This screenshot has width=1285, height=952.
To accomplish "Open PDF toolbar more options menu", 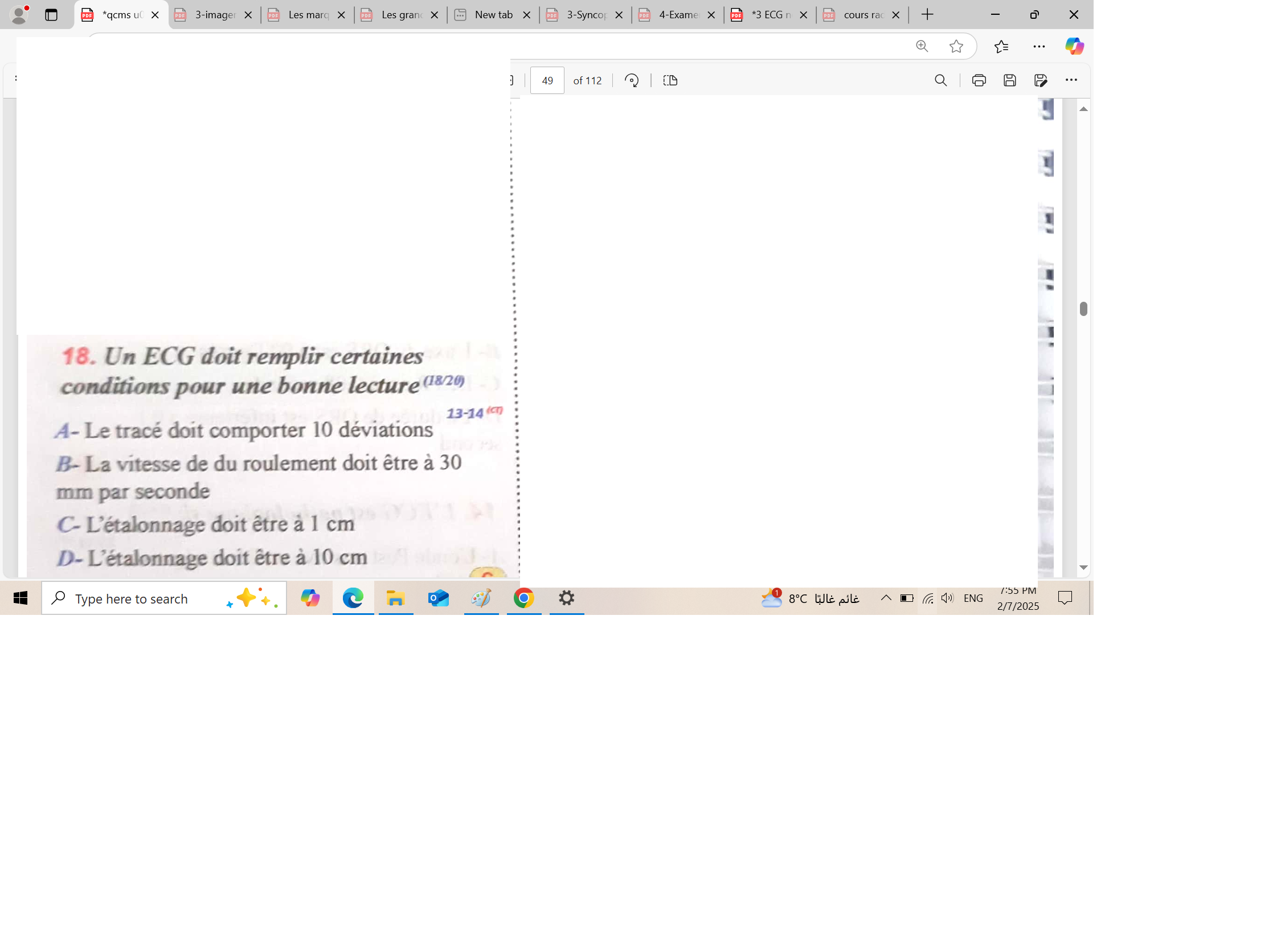I will pos(1071,80).
